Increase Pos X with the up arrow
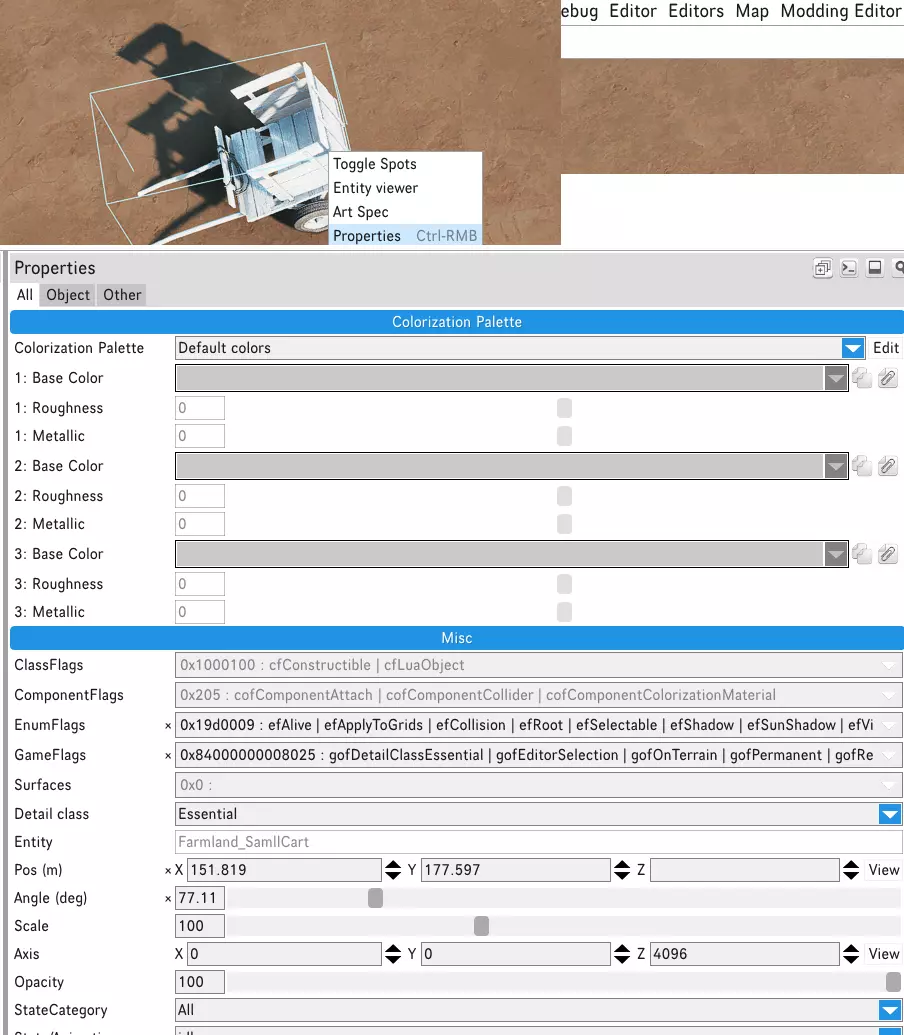Viewport: 904px width, 1035px height. tap(393, 865)
